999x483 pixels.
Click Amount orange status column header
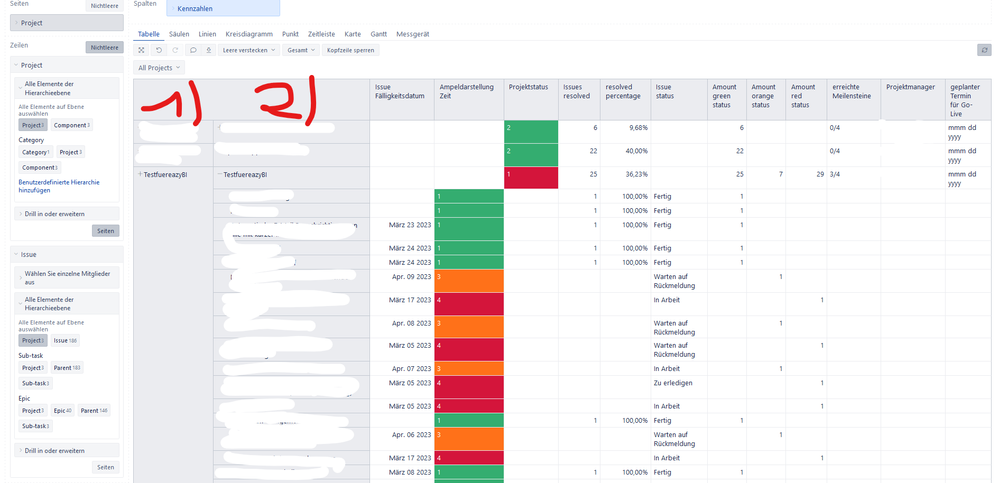pyautogui.click(x=766, y=99)
